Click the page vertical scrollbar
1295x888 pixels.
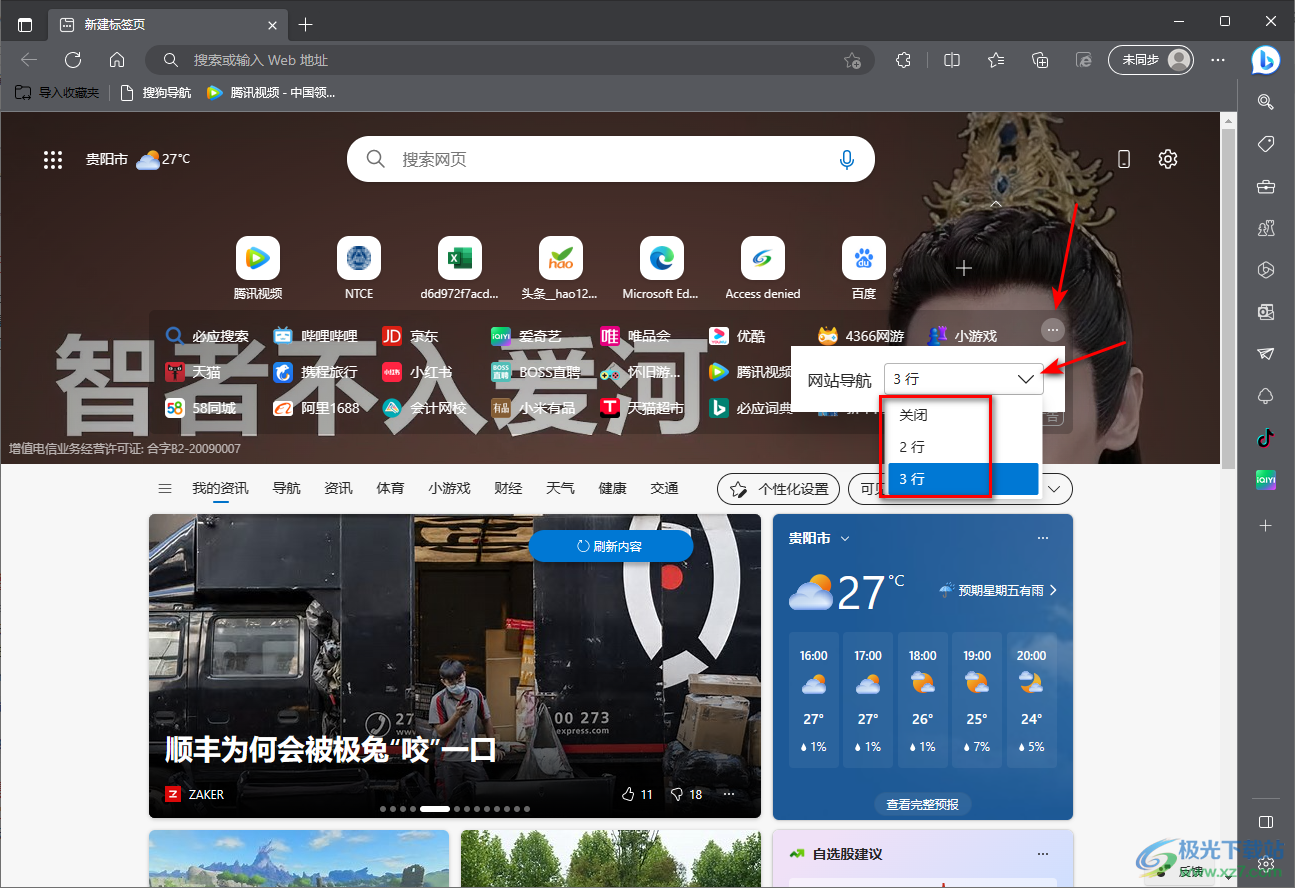pos(1228,297)
